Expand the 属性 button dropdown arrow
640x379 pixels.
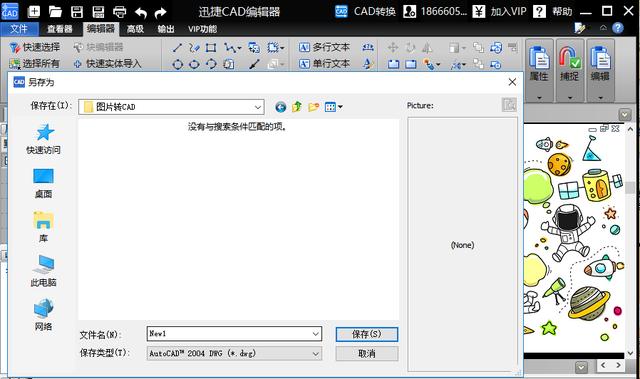(x=539, y=98)
